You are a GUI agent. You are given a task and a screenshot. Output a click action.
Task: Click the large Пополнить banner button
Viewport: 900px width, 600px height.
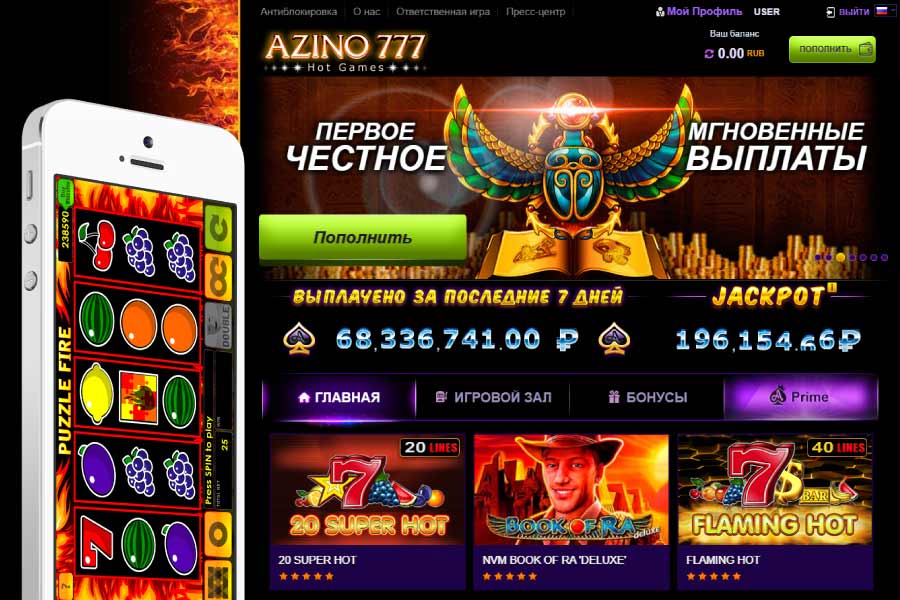click(362, 238)
